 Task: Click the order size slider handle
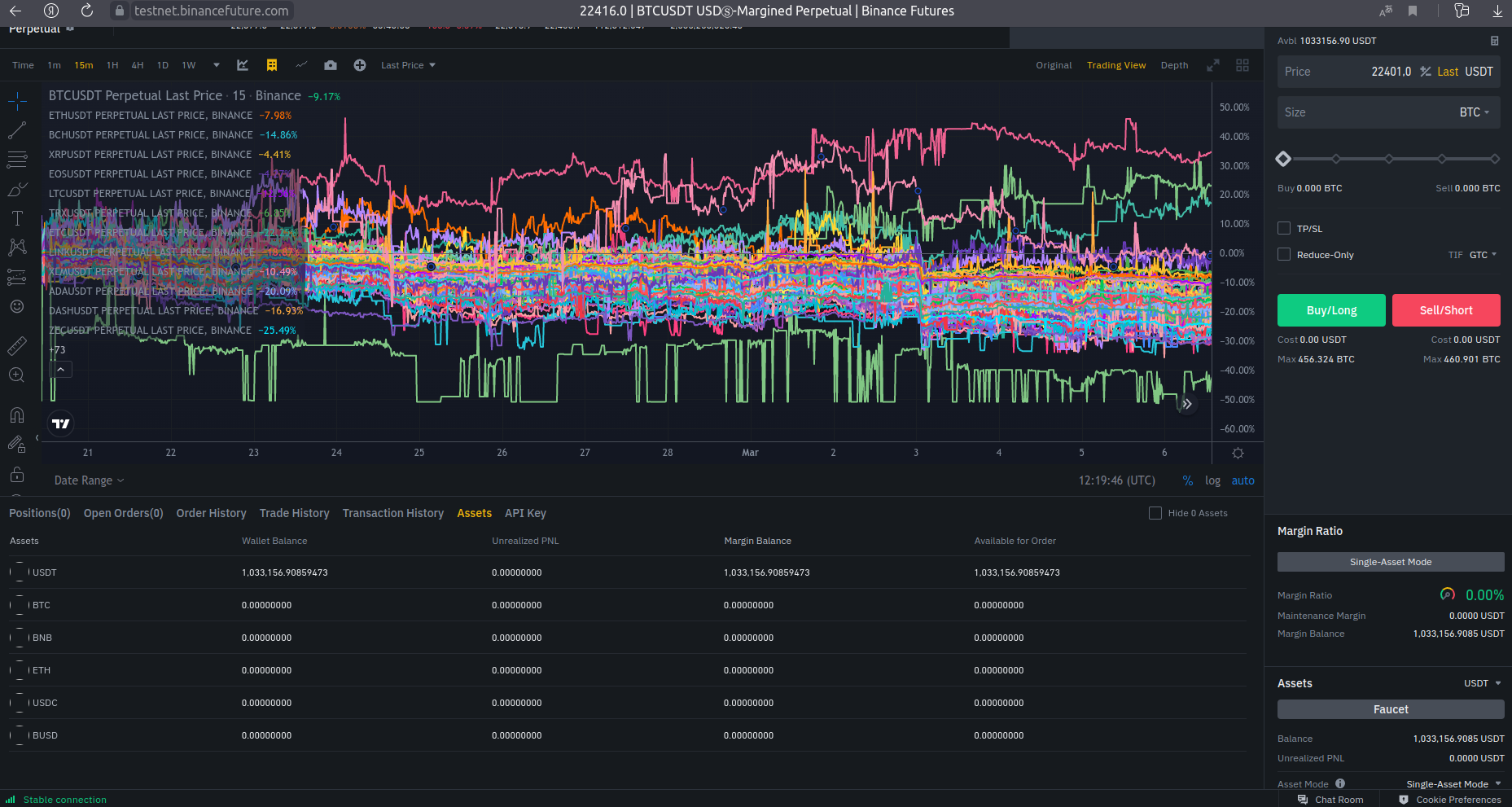click(x=1283, y=159)
